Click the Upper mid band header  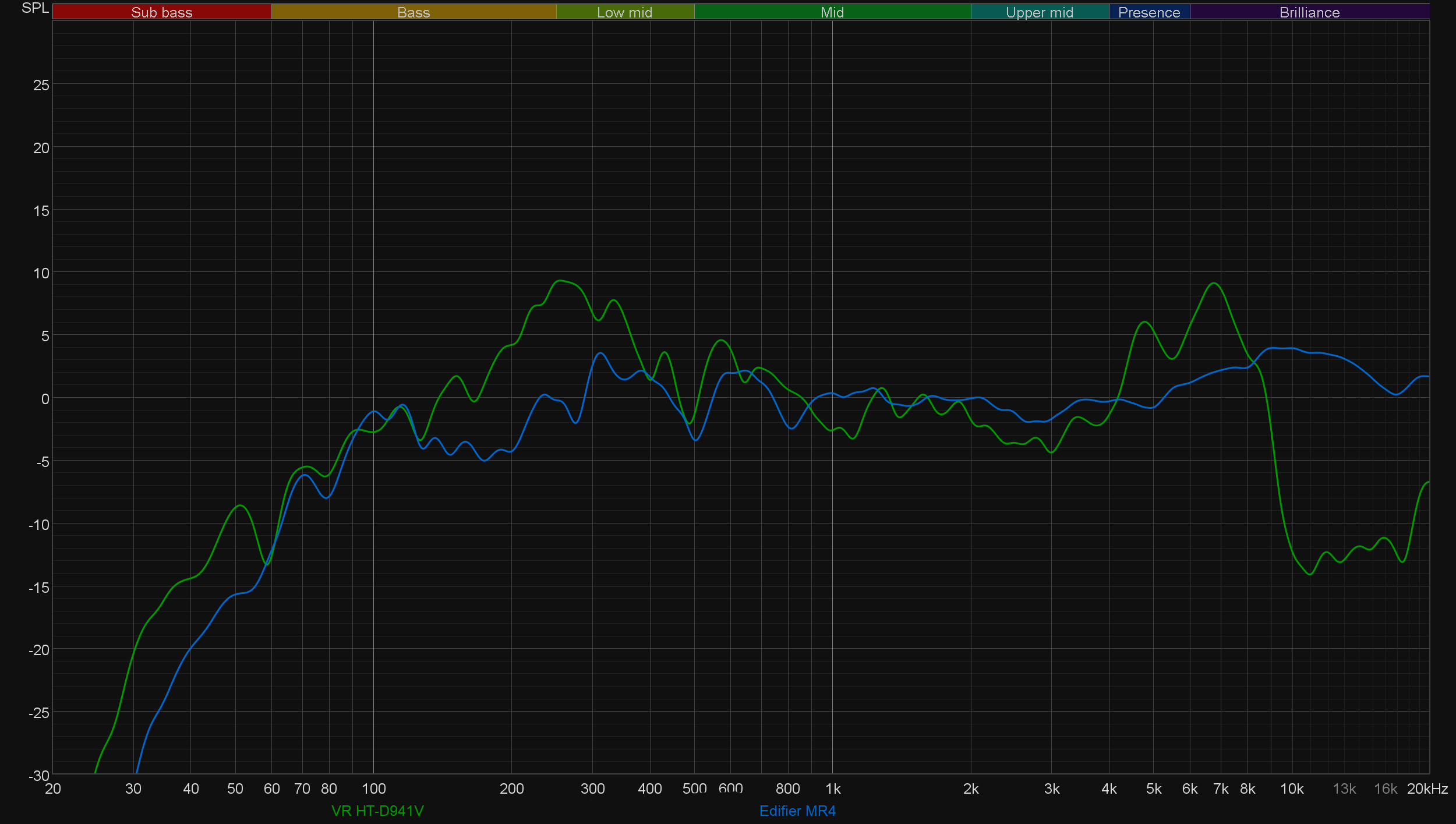pyautogui.click(x=1039, y=12)
